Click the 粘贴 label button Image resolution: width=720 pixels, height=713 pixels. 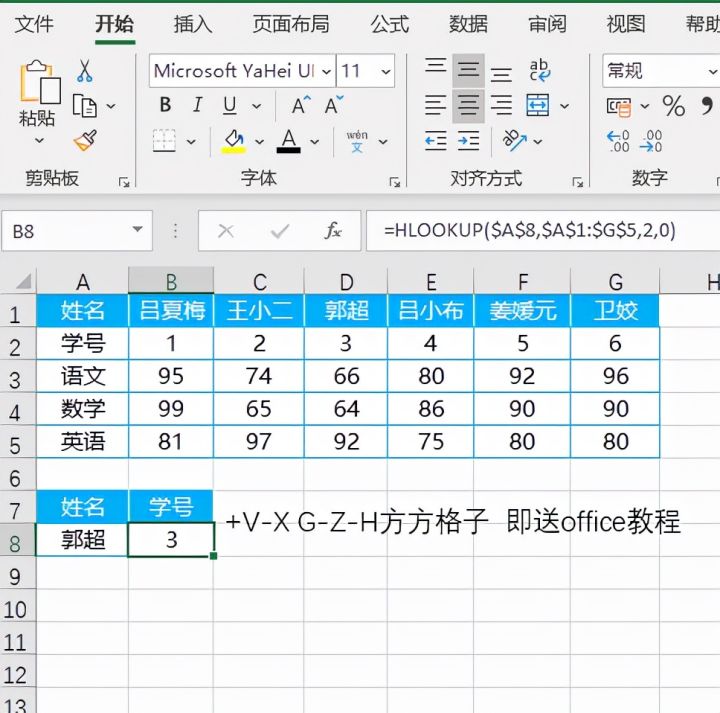[38, 118]
